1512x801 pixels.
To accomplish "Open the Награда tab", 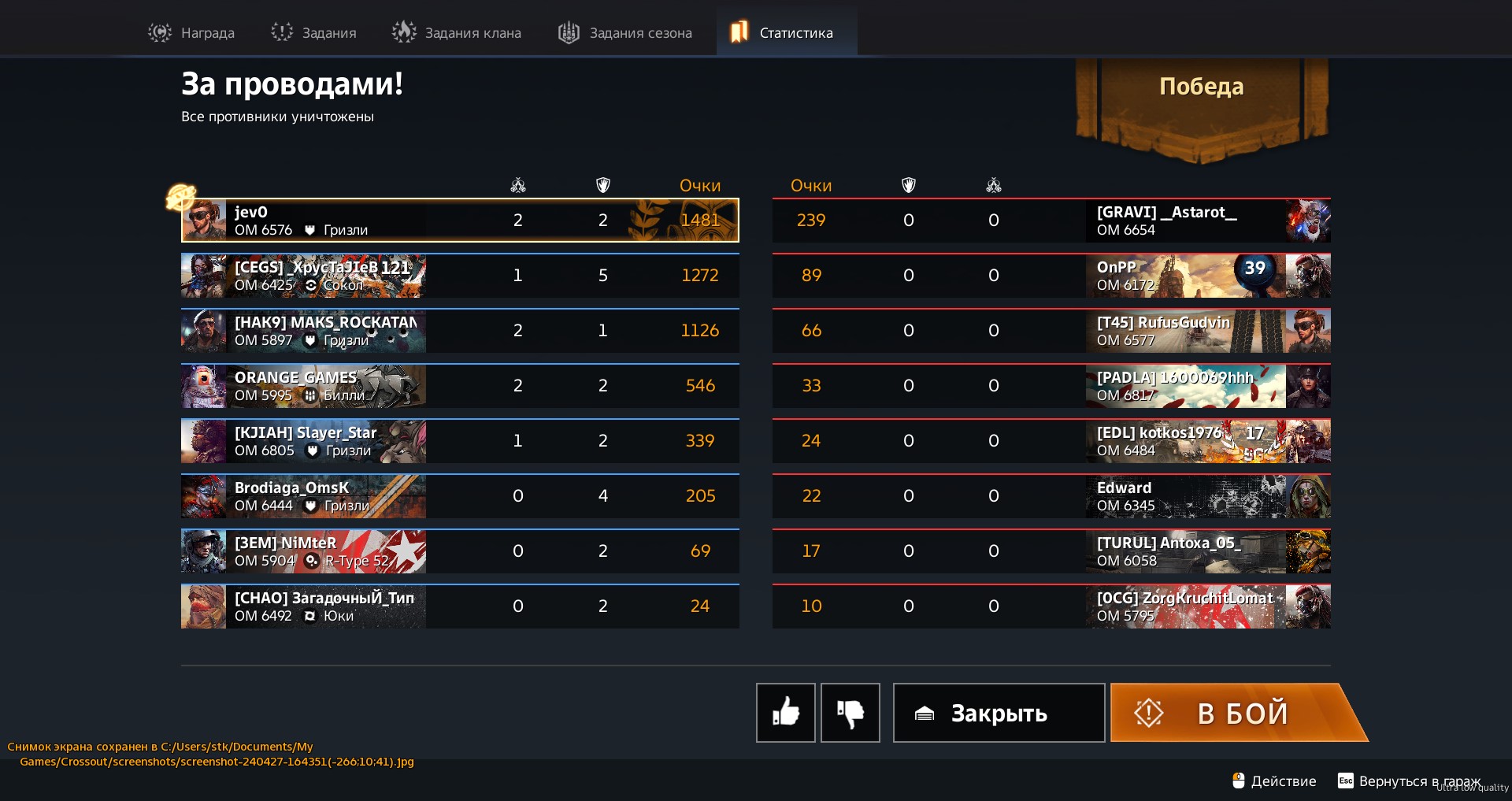I will [x=191, y=32].
